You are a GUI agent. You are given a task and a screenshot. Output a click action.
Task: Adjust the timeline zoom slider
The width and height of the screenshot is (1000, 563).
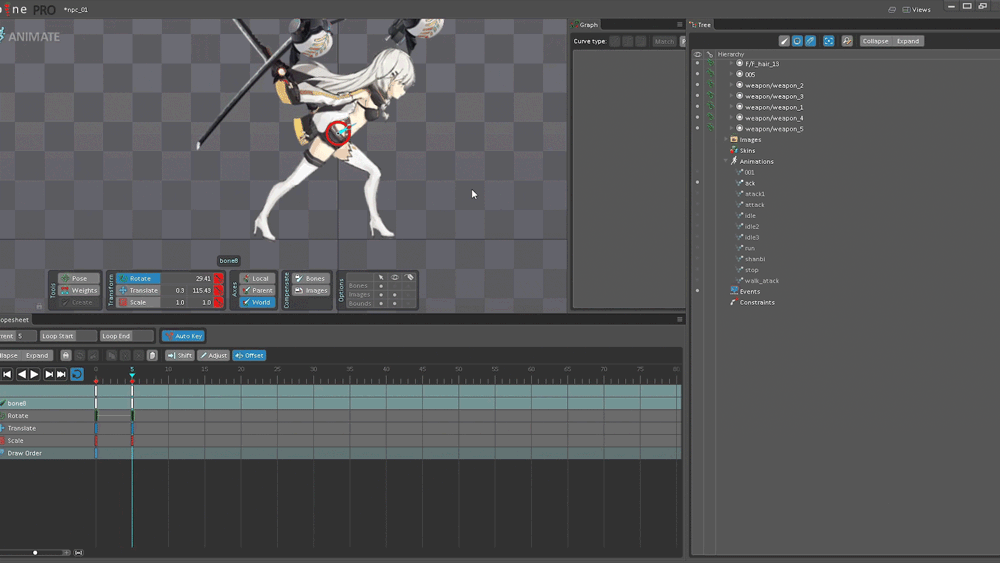(x=35, y=553)
